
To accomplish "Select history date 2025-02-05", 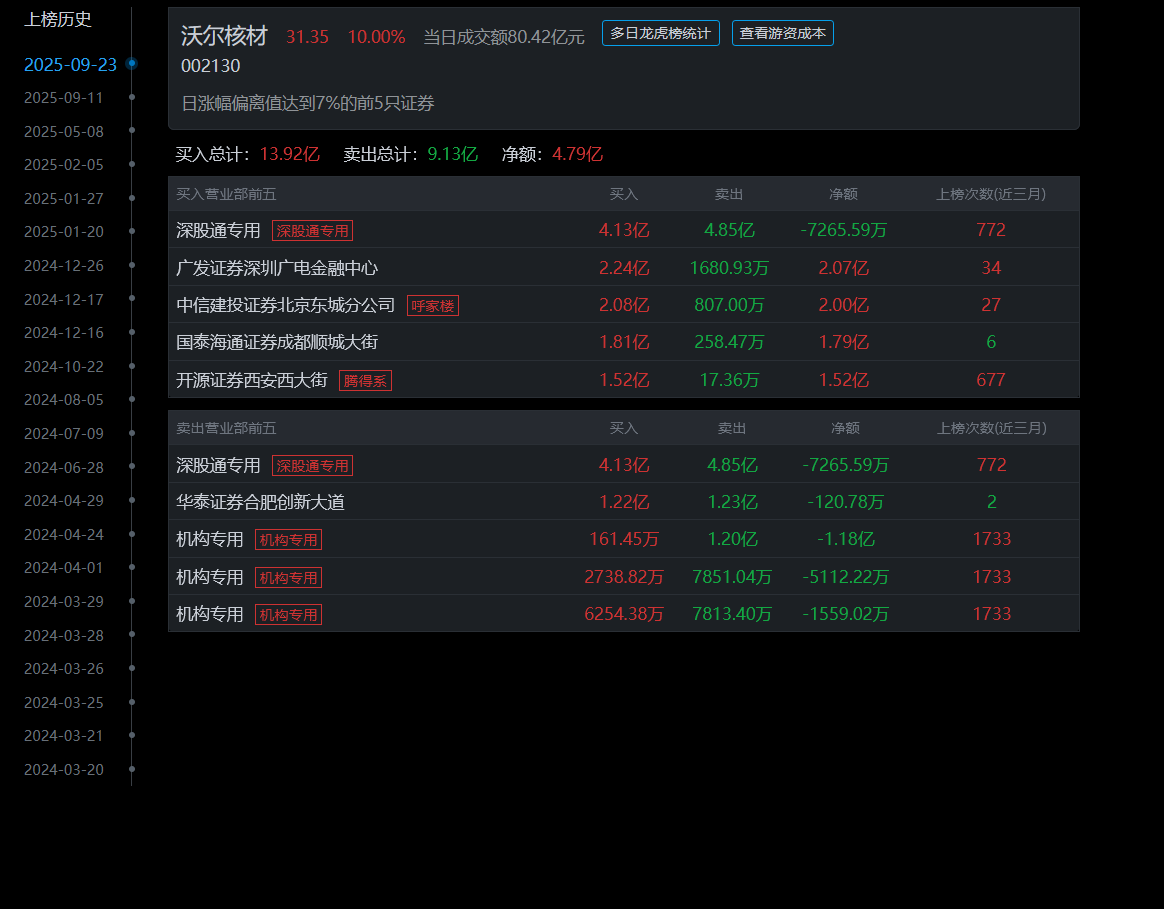I will click(x=64, y=165).
